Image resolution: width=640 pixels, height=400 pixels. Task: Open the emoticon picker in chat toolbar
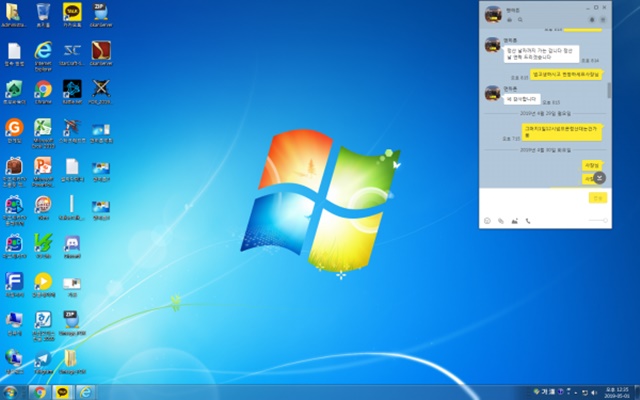[x=487, y=221]
